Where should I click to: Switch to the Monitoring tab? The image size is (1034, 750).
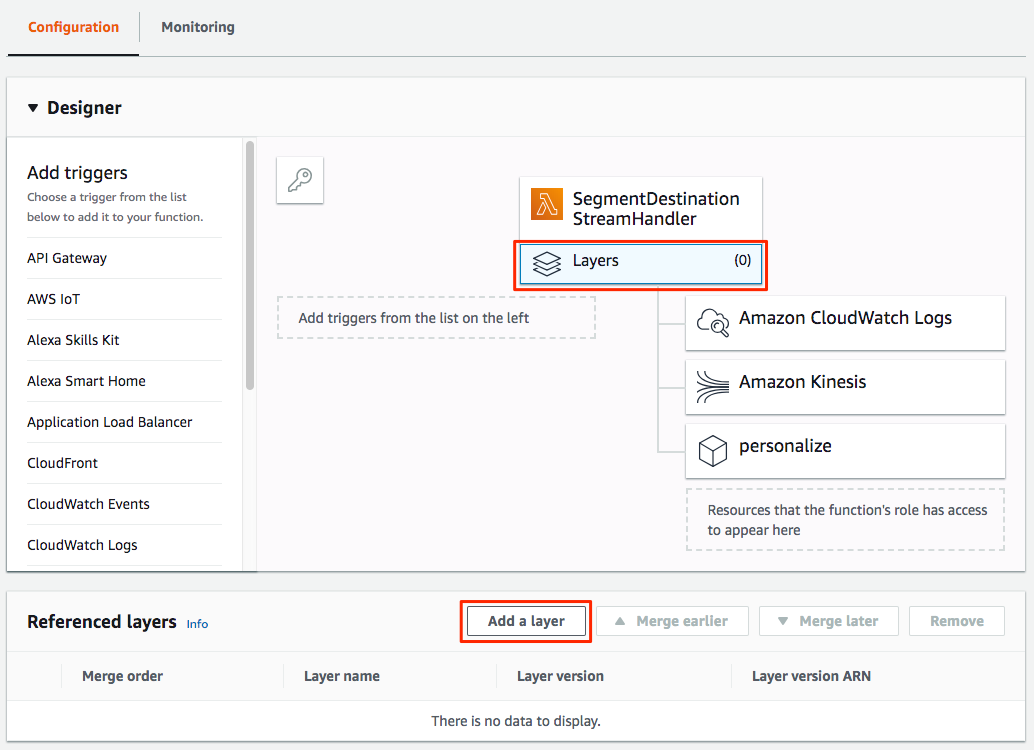coord(197,27)
